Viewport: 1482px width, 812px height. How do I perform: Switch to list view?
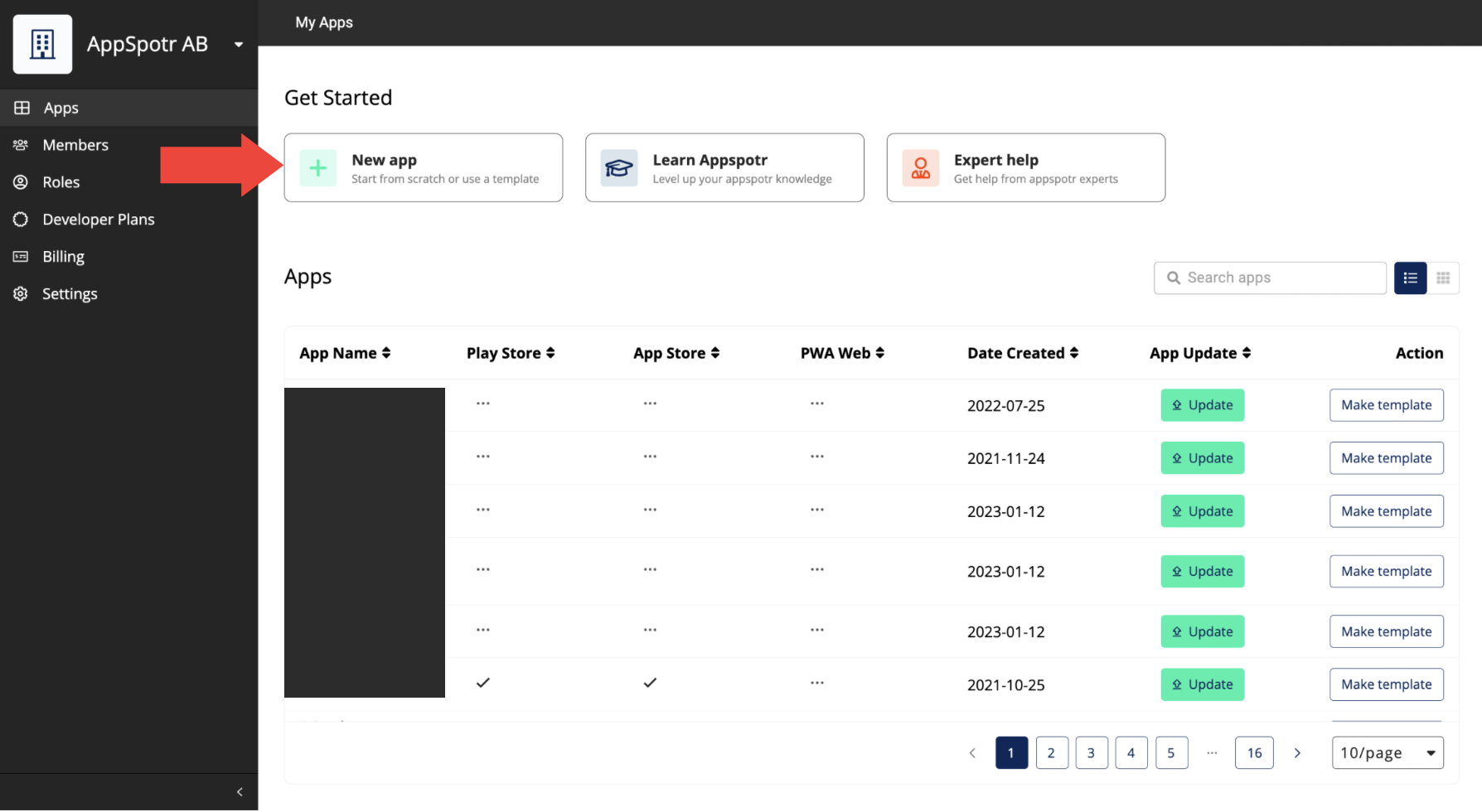point(1411,278)
